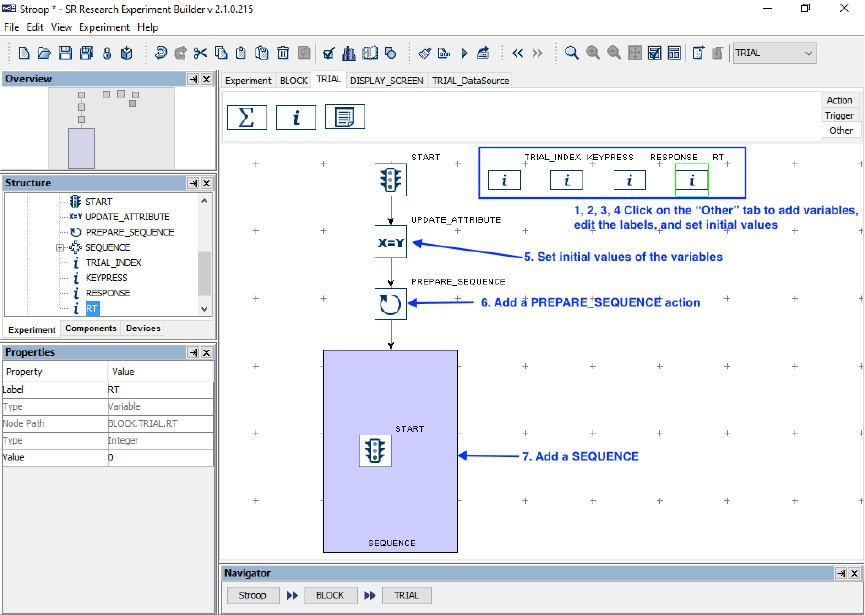Viewport: 865px width, 615px height.
Task: Click the TRIAL button in Navigator
Action: 407,596
